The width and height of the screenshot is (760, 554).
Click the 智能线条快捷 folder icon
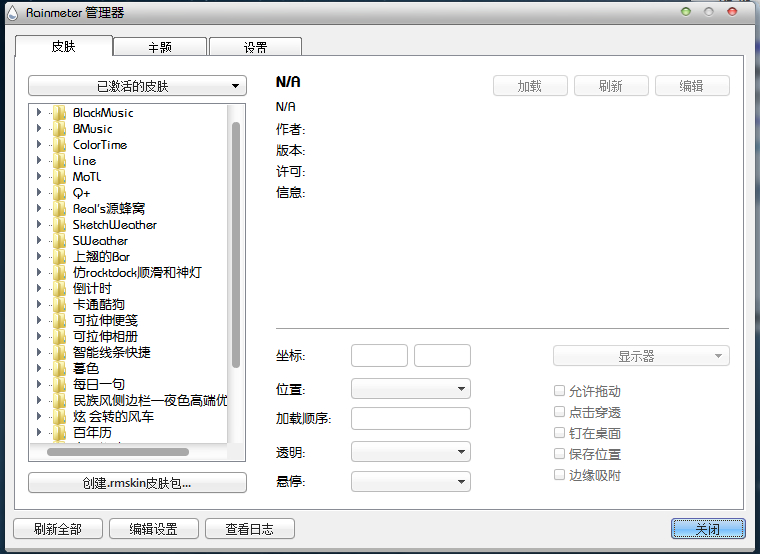(x=59, y=352)
